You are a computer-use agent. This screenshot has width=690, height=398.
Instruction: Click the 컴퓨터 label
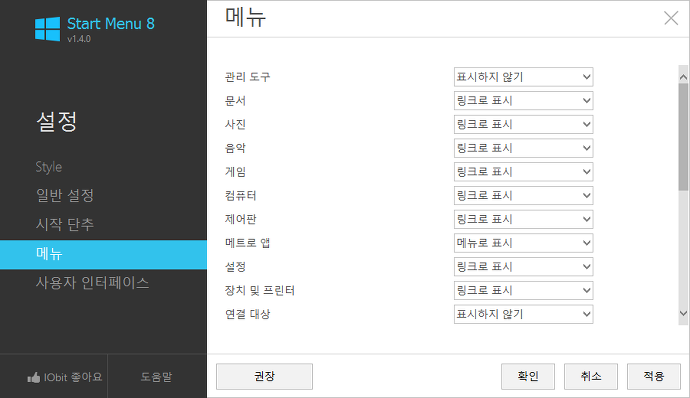pos(240,195)
